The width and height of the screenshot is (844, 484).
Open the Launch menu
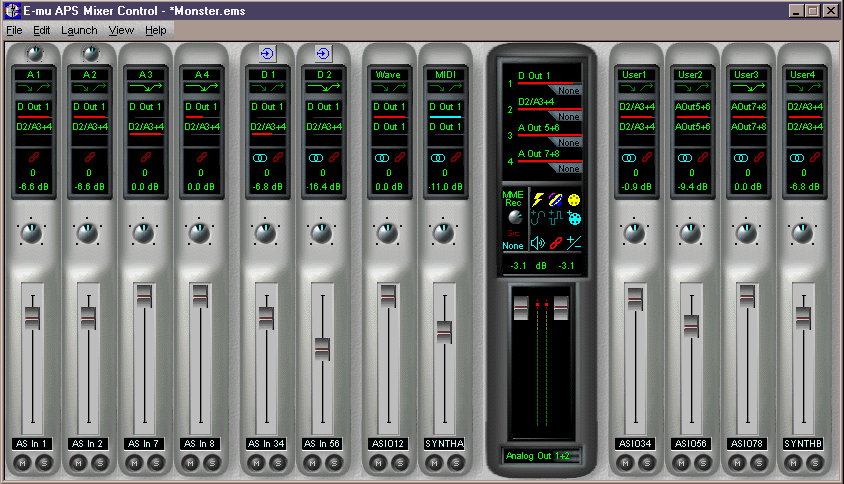coord(79,30)
